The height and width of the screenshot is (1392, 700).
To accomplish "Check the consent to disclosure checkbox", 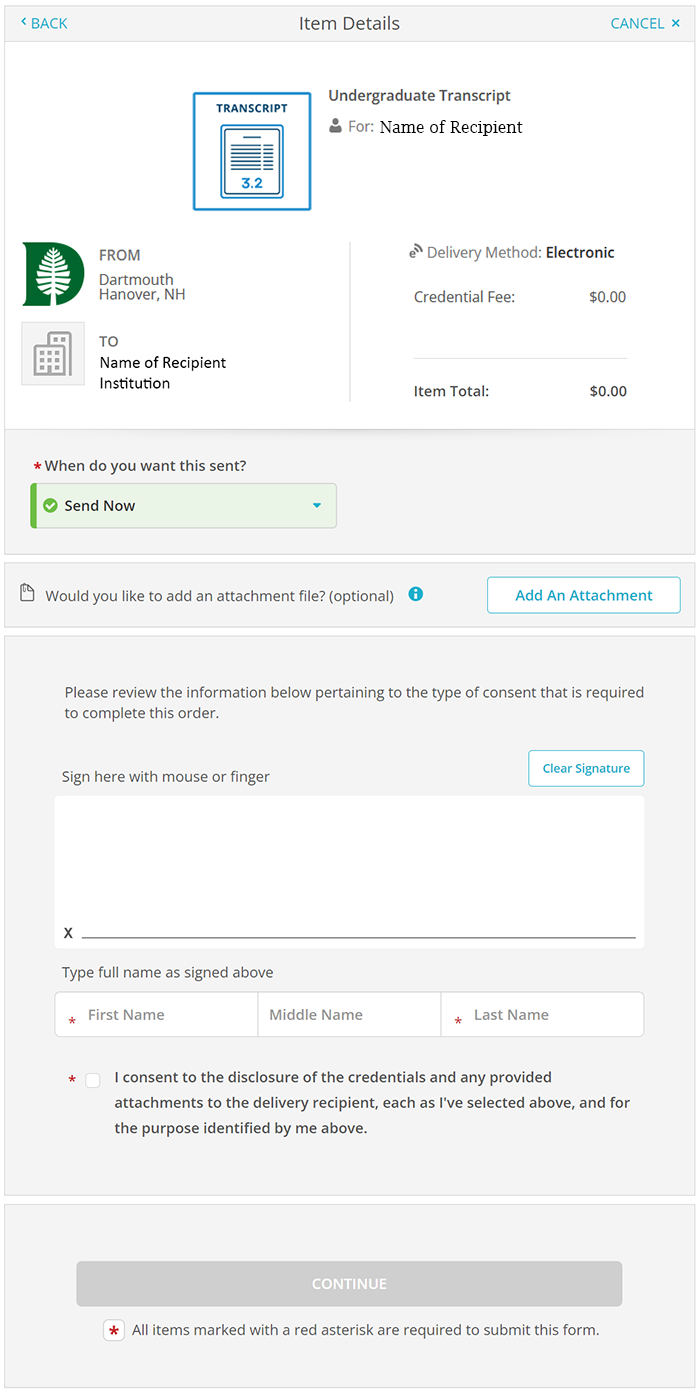I will 93,1080.
